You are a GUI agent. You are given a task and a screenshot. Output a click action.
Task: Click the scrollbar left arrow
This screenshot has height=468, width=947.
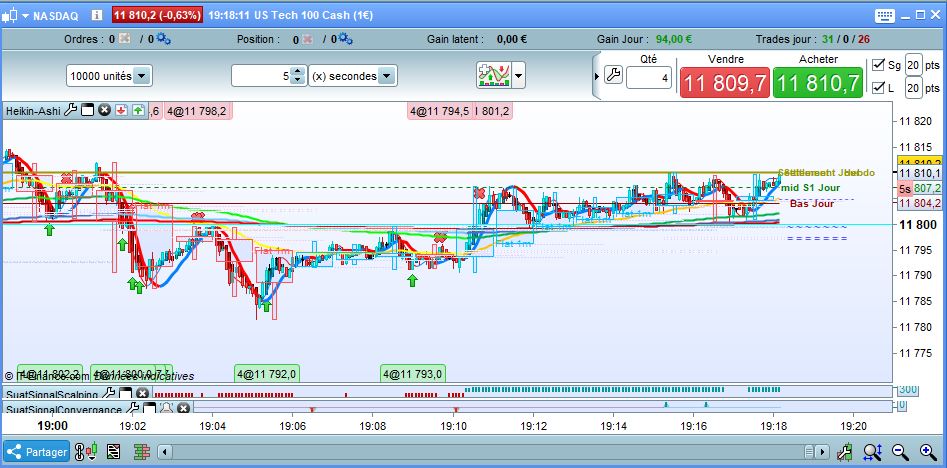(165, 452)
